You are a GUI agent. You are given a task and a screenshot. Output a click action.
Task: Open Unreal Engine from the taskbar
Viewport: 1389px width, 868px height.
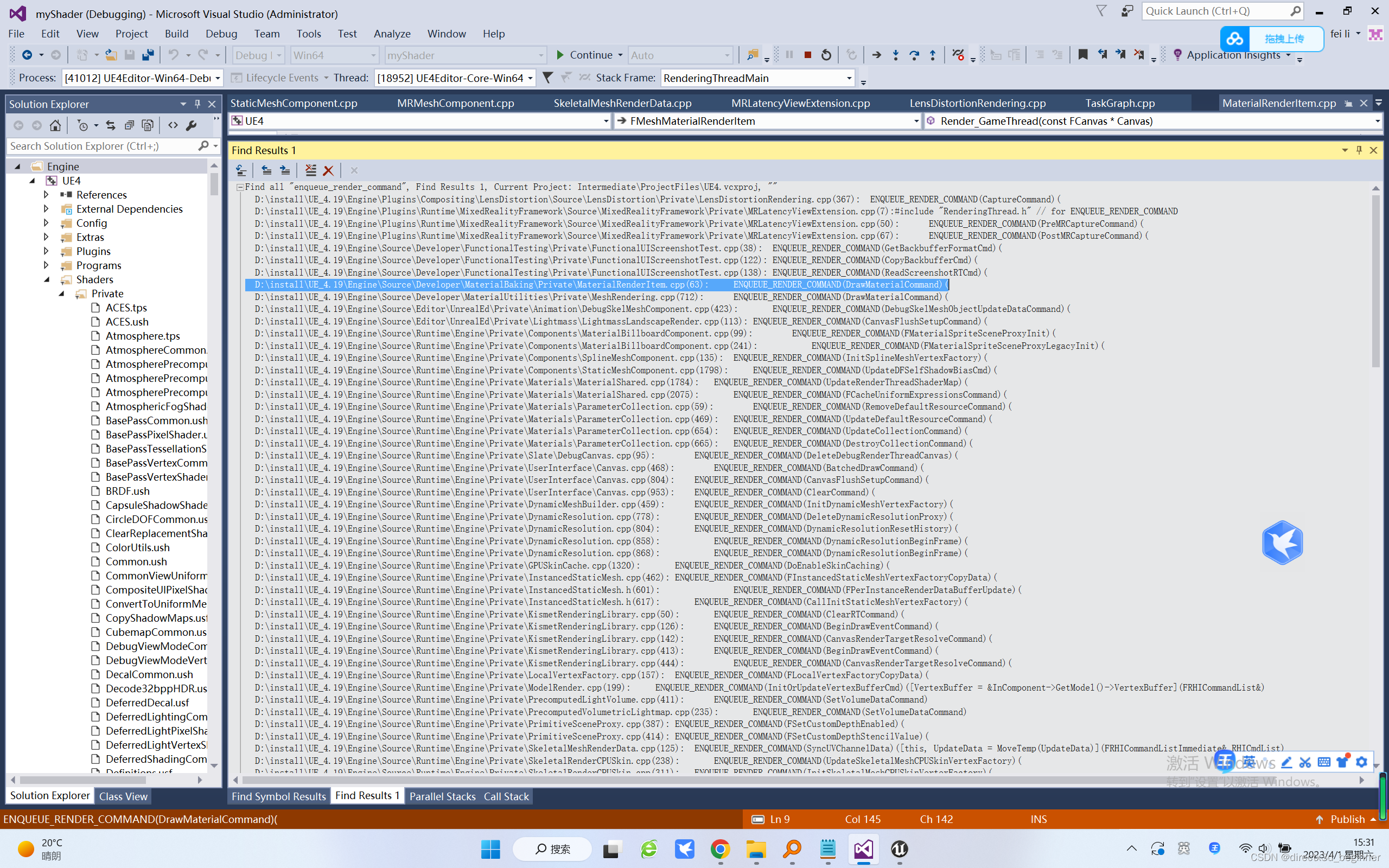(900, 848)
